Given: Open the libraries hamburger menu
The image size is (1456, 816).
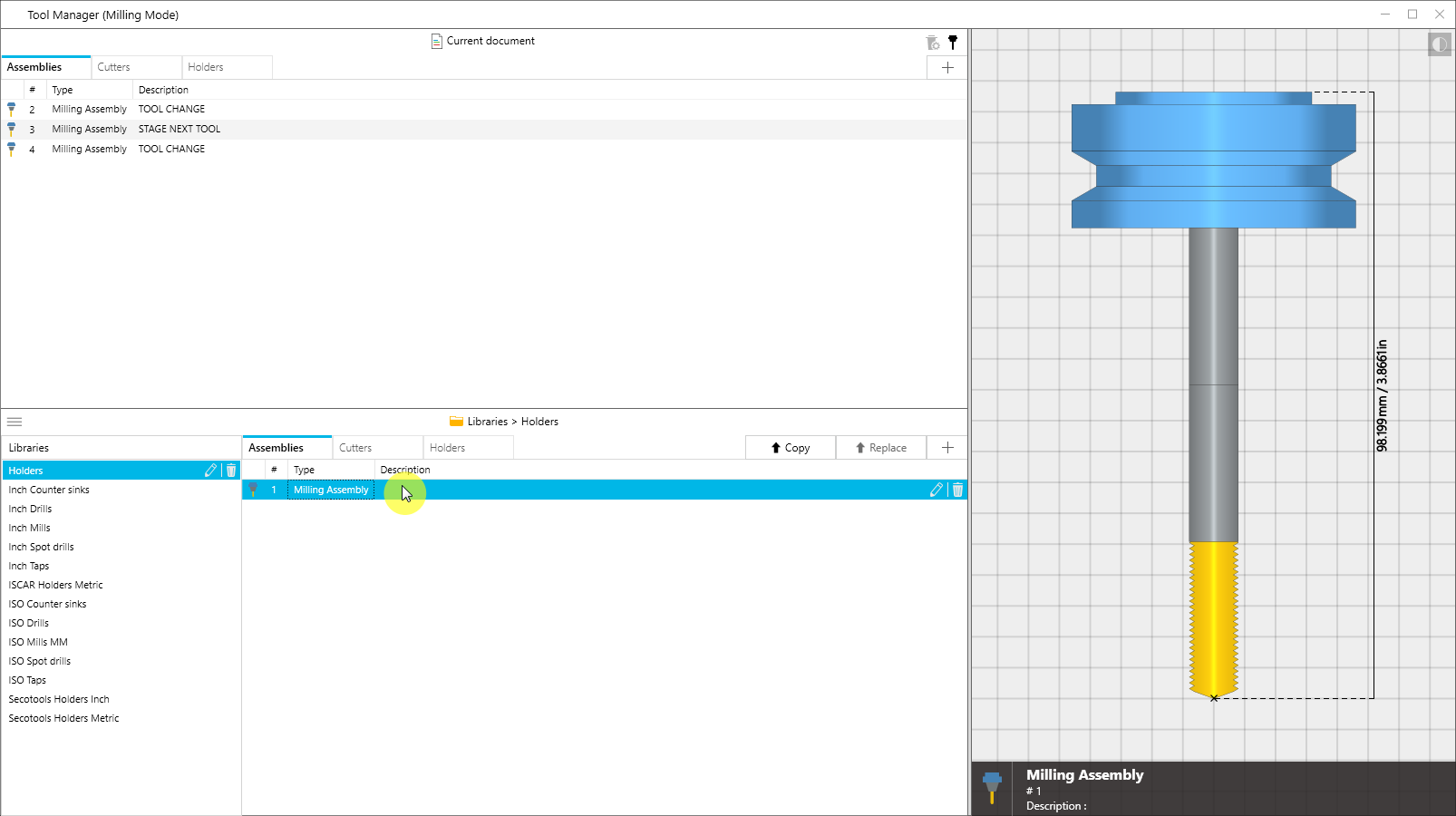Looking at the screenshot, I should (15, 422).
